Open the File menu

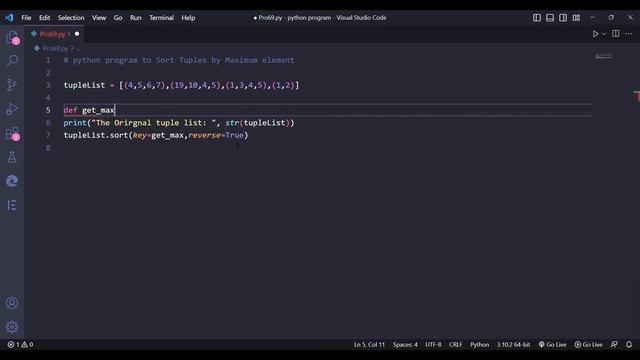click(26, 18)
